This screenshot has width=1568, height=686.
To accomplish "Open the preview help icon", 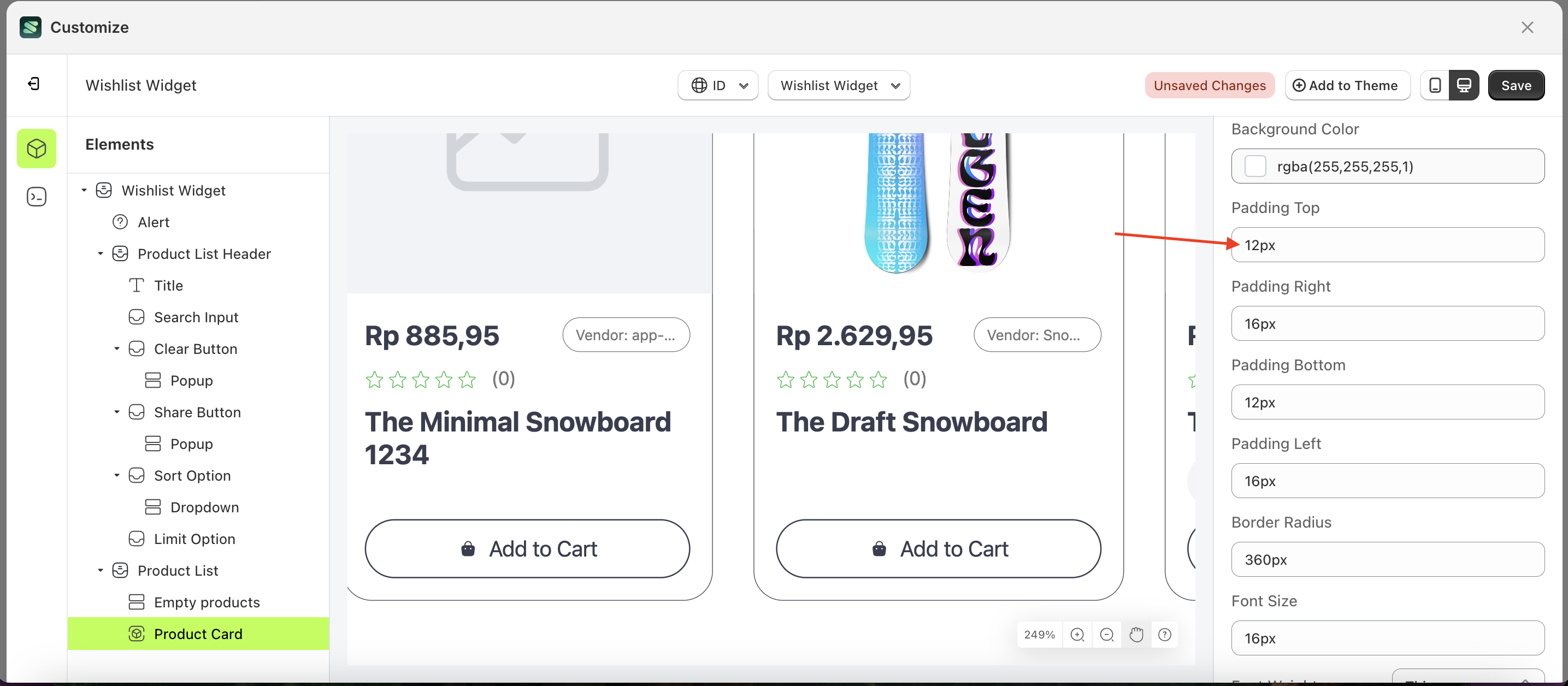I will point(1164,634).
